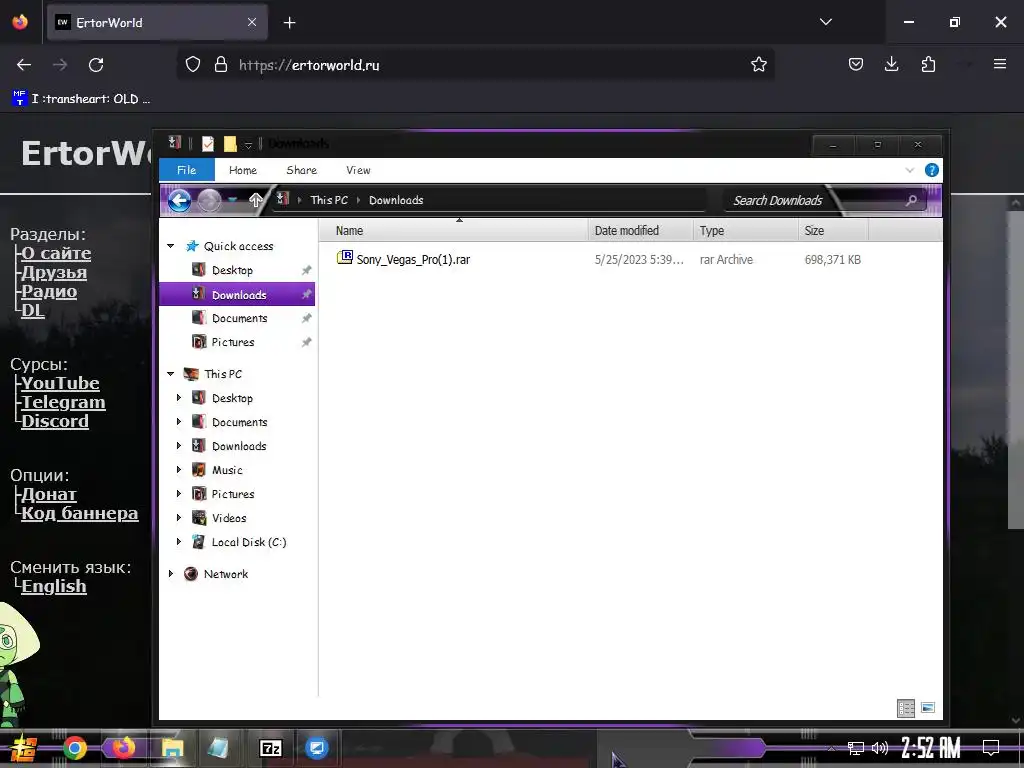Open the View ribbon tab
Screen dimensions: 1024x768
coord(358,170)
